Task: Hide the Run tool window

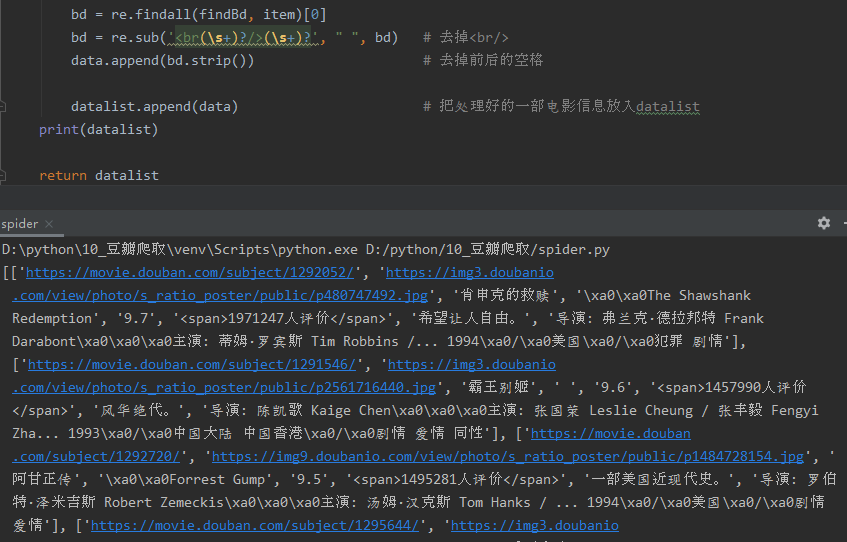Action: 841,223
